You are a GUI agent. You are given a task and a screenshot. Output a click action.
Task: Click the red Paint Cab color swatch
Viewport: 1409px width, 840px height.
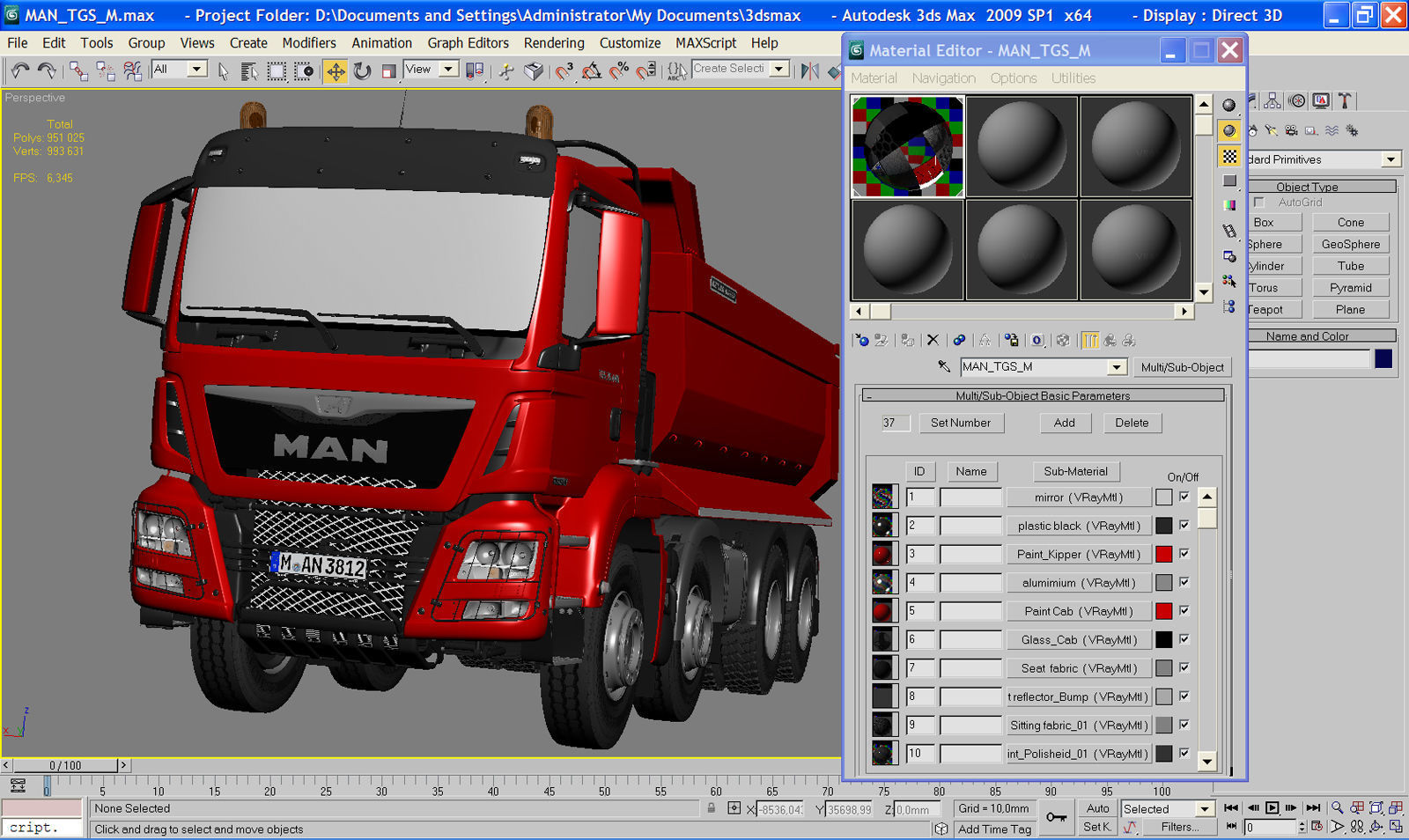(x=1164, y=611)
